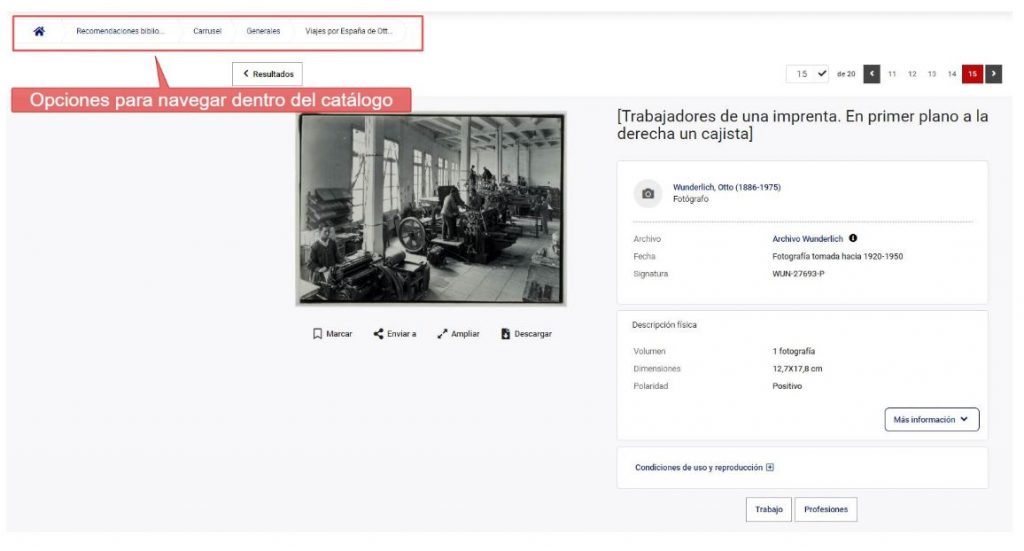The width and height of the screenshot is (1024, 551).
Task: Open the Recomendaciones biblio... breadcrumb
Action: (120, 31)
